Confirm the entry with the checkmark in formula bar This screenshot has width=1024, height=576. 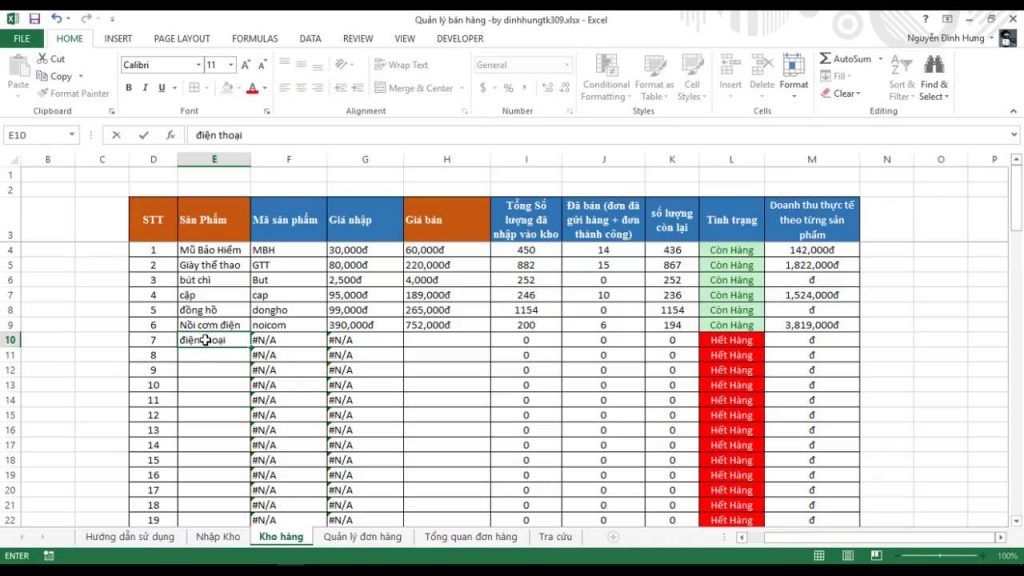coord(144,135)
